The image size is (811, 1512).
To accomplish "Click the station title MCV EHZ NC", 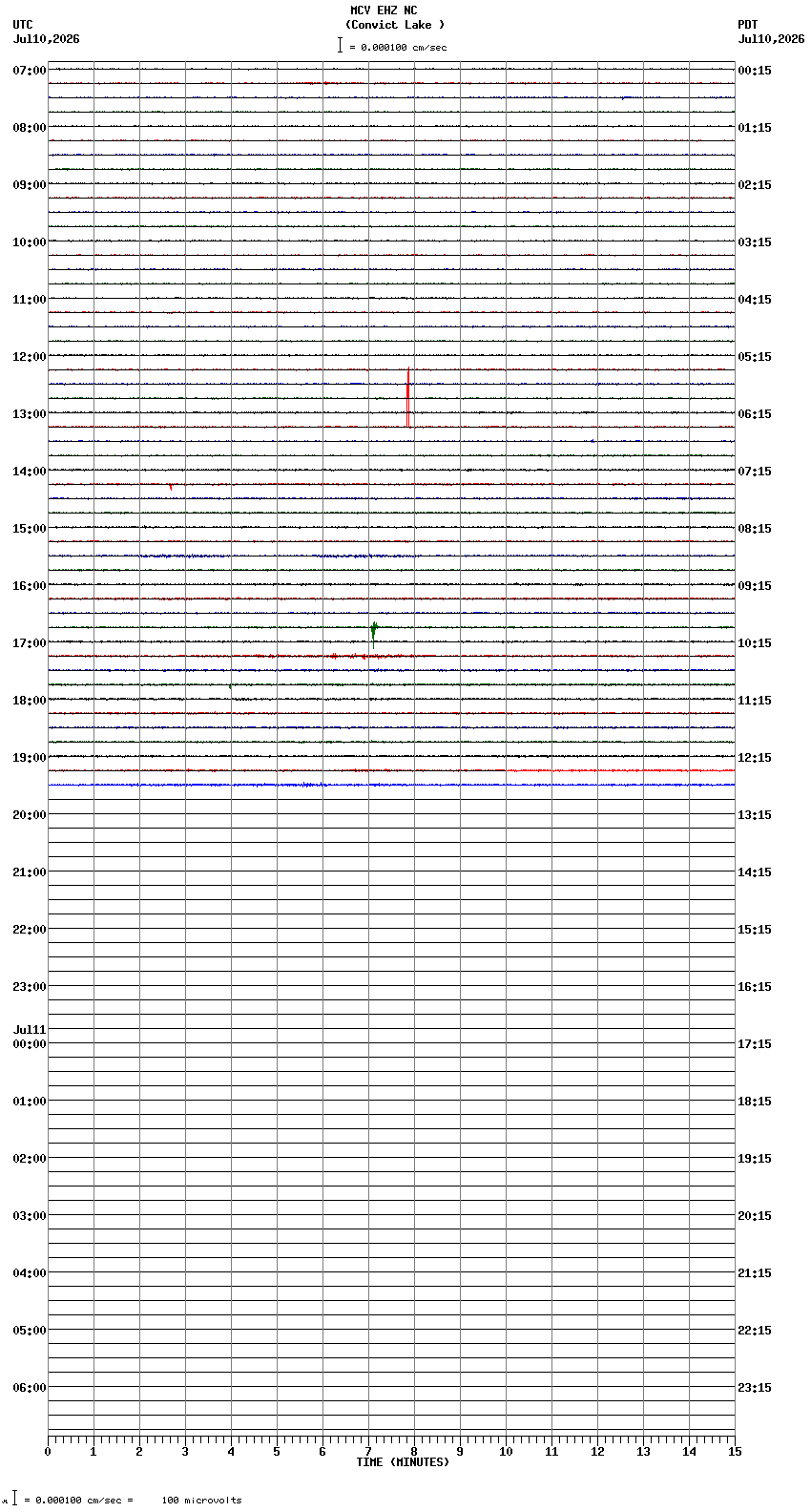I will 384,10.
